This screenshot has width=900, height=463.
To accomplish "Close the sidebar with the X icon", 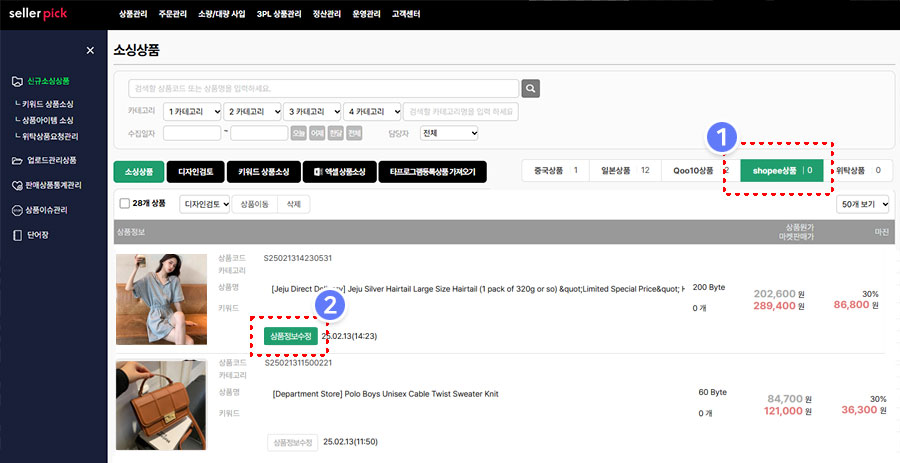I will click(90, 50).
